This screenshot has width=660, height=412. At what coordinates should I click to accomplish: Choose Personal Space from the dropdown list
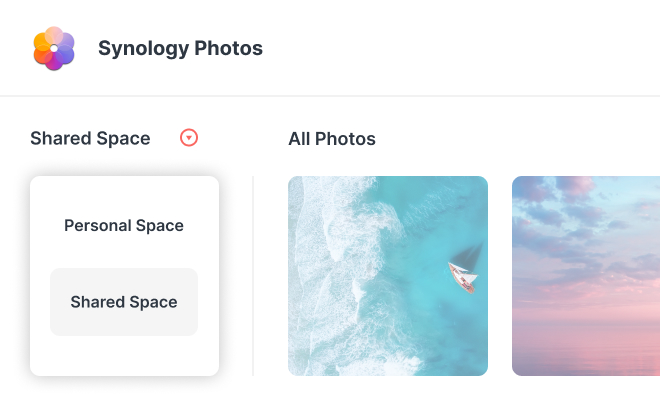[124, 226]
